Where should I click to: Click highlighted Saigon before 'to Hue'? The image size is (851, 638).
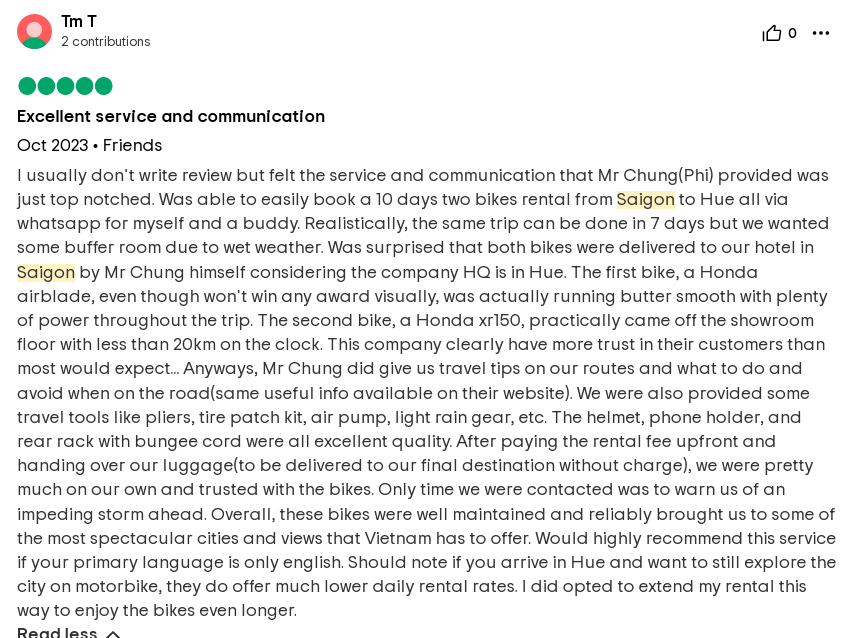(x=645, y=199)
